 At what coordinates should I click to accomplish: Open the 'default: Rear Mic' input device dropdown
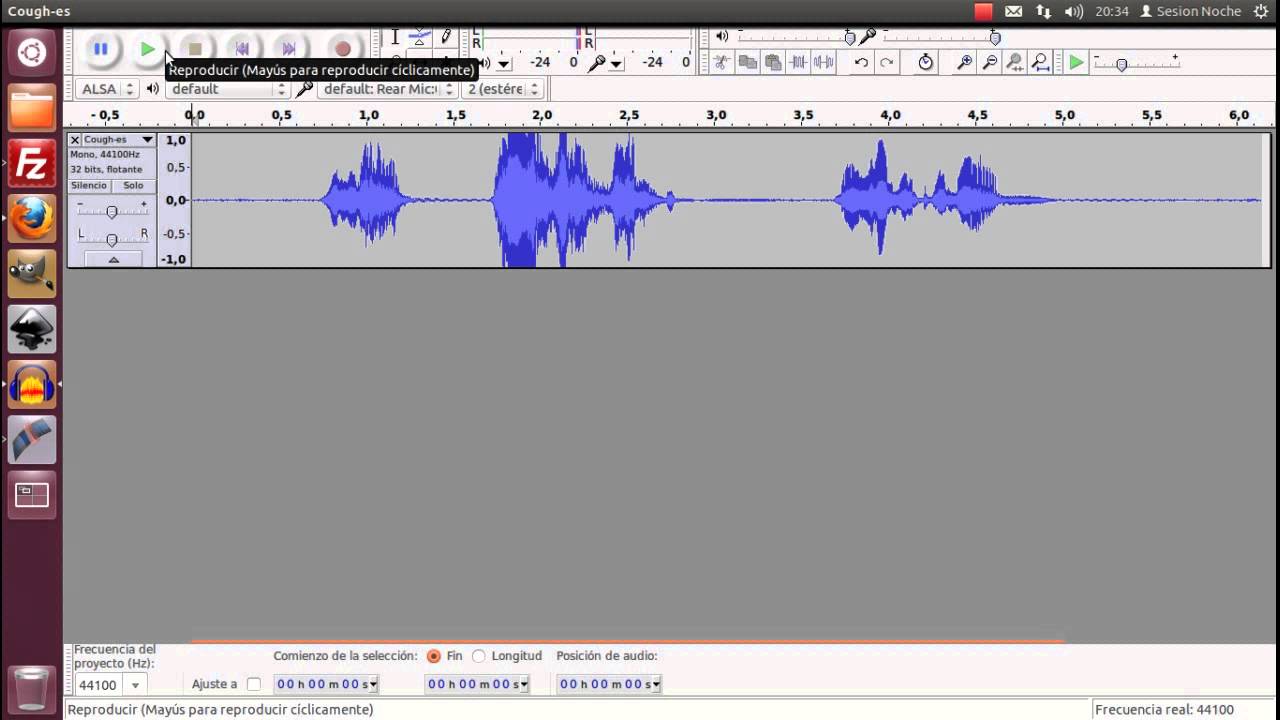pyautogui.click(x=387, y=89)
